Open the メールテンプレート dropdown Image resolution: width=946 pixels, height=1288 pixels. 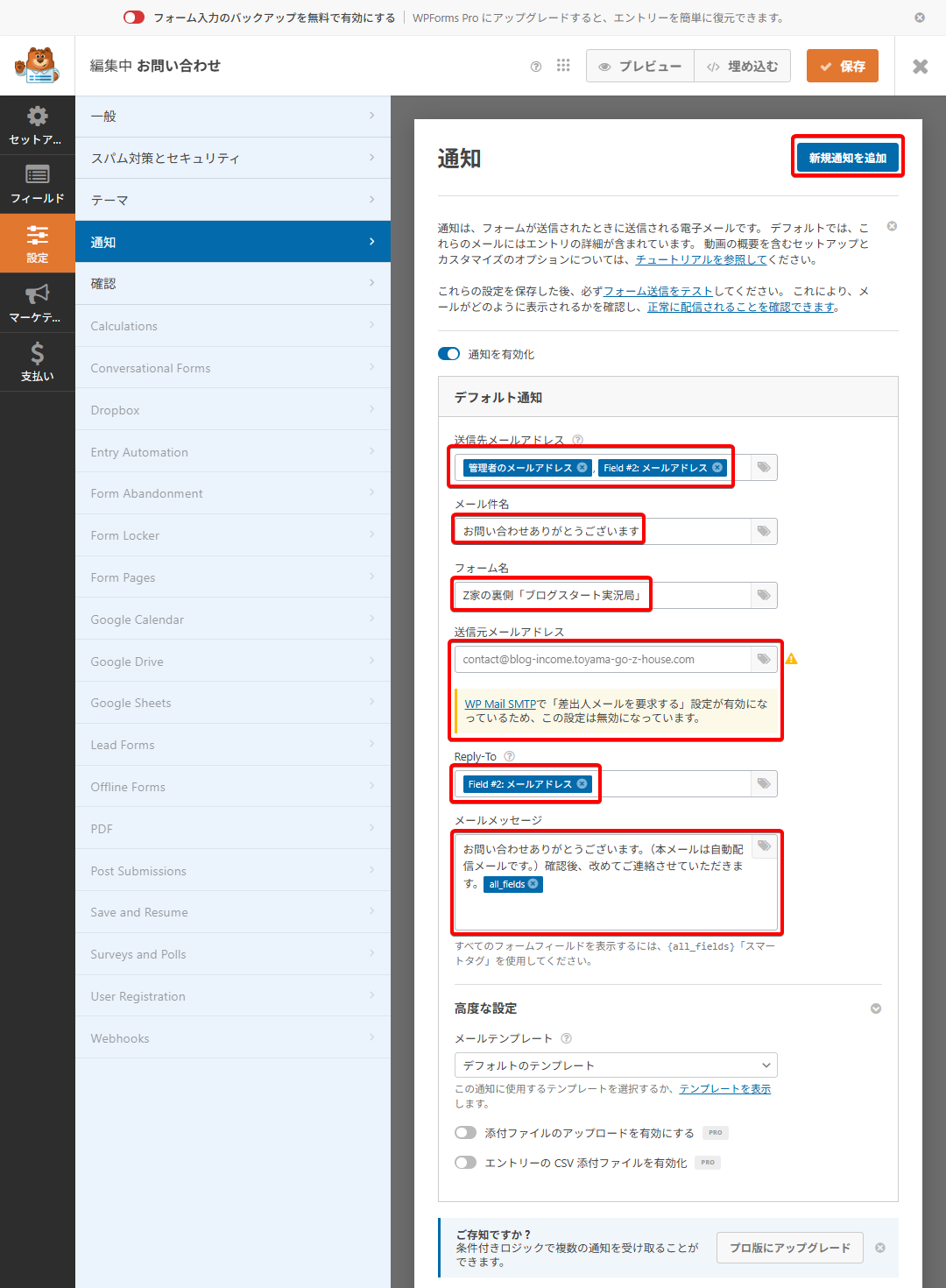[x=615, y=1065]
